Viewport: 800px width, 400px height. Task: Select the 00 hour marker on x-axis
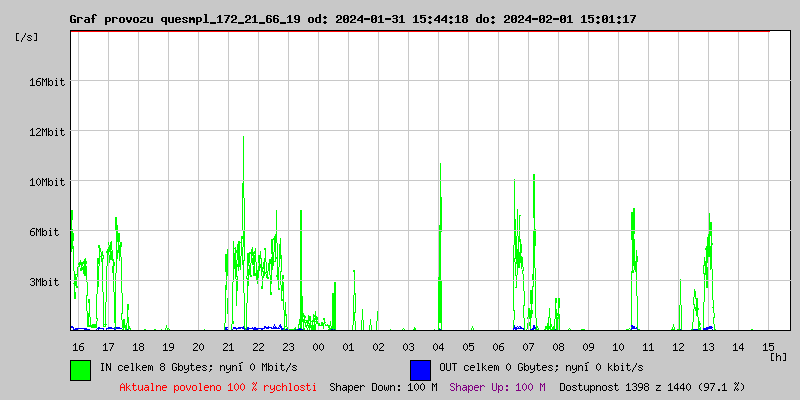coord(318,346)
